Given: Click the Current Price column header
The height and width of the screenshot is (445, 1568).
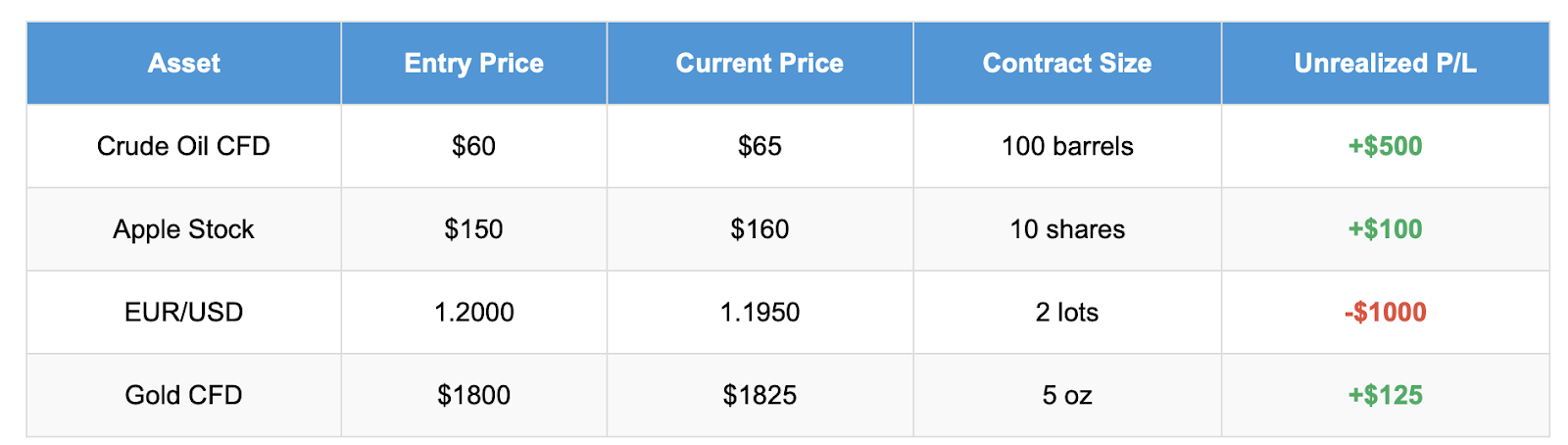Looking at the screenshot, I should pos(759,64).
